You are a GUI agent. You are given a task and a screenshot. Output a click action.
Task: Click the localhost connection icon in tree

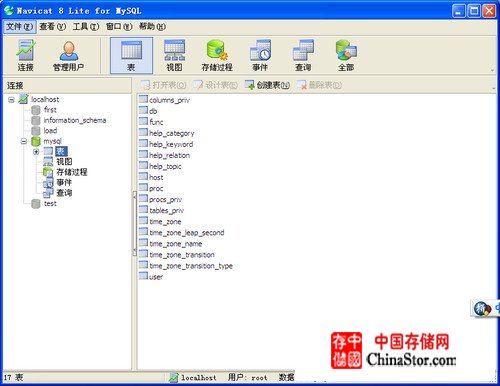(23, 99)
